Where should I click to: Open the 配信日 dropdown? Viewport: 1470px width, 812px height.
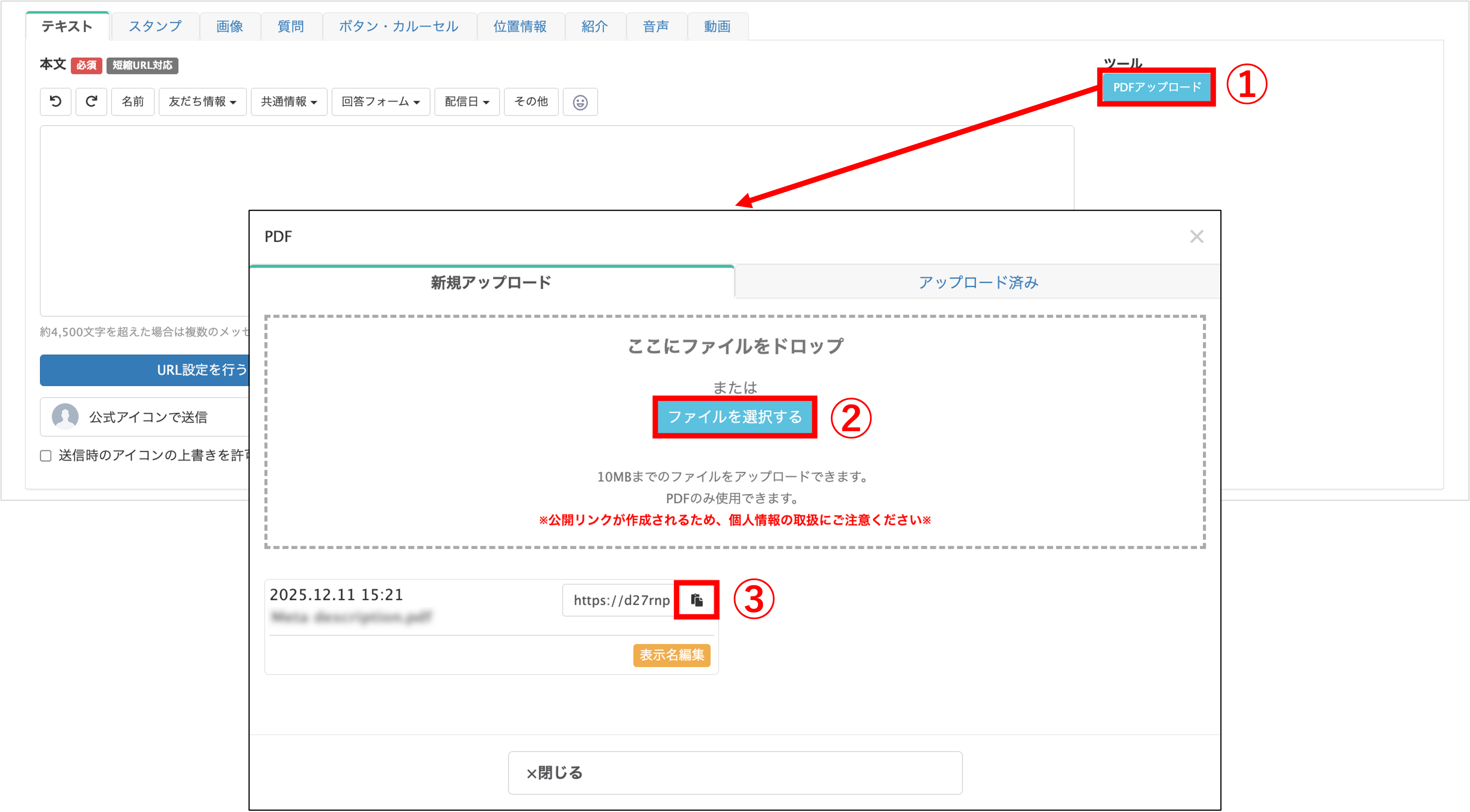tap(466, 102)
